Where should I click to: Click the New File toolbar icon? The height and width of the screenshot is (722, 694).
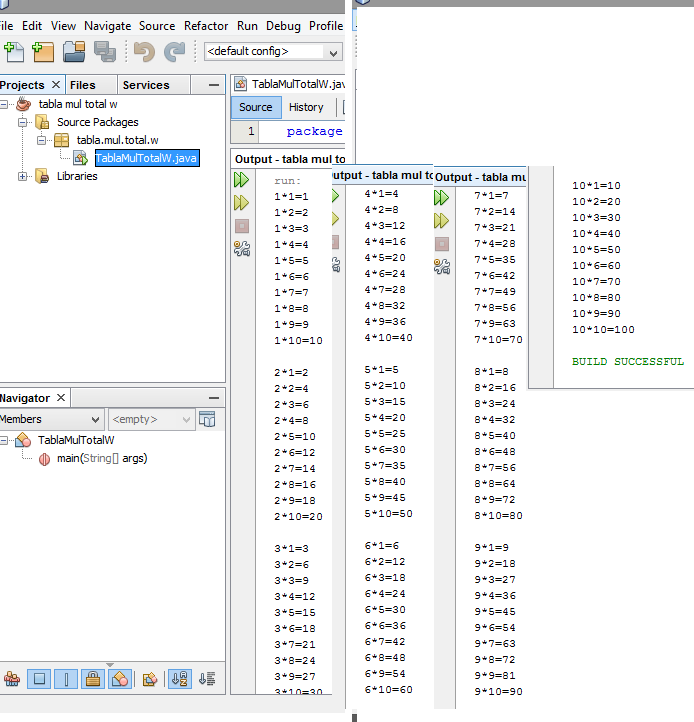(14, 52)
